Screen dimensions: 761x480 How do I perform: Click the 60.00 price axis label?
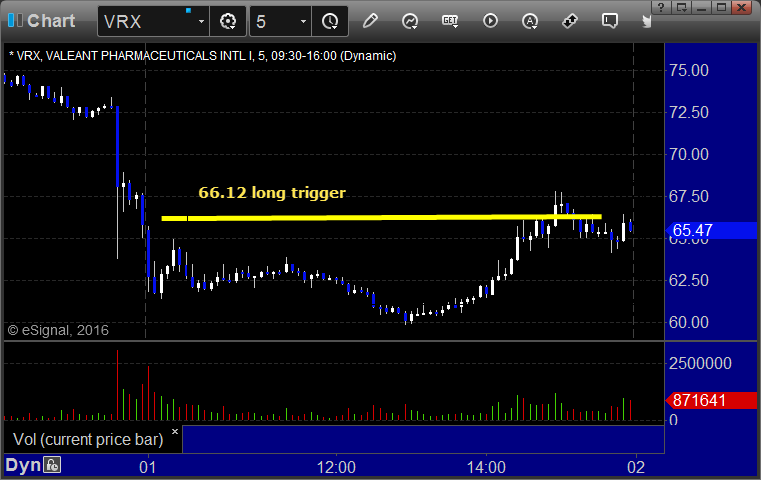(688, 322)
